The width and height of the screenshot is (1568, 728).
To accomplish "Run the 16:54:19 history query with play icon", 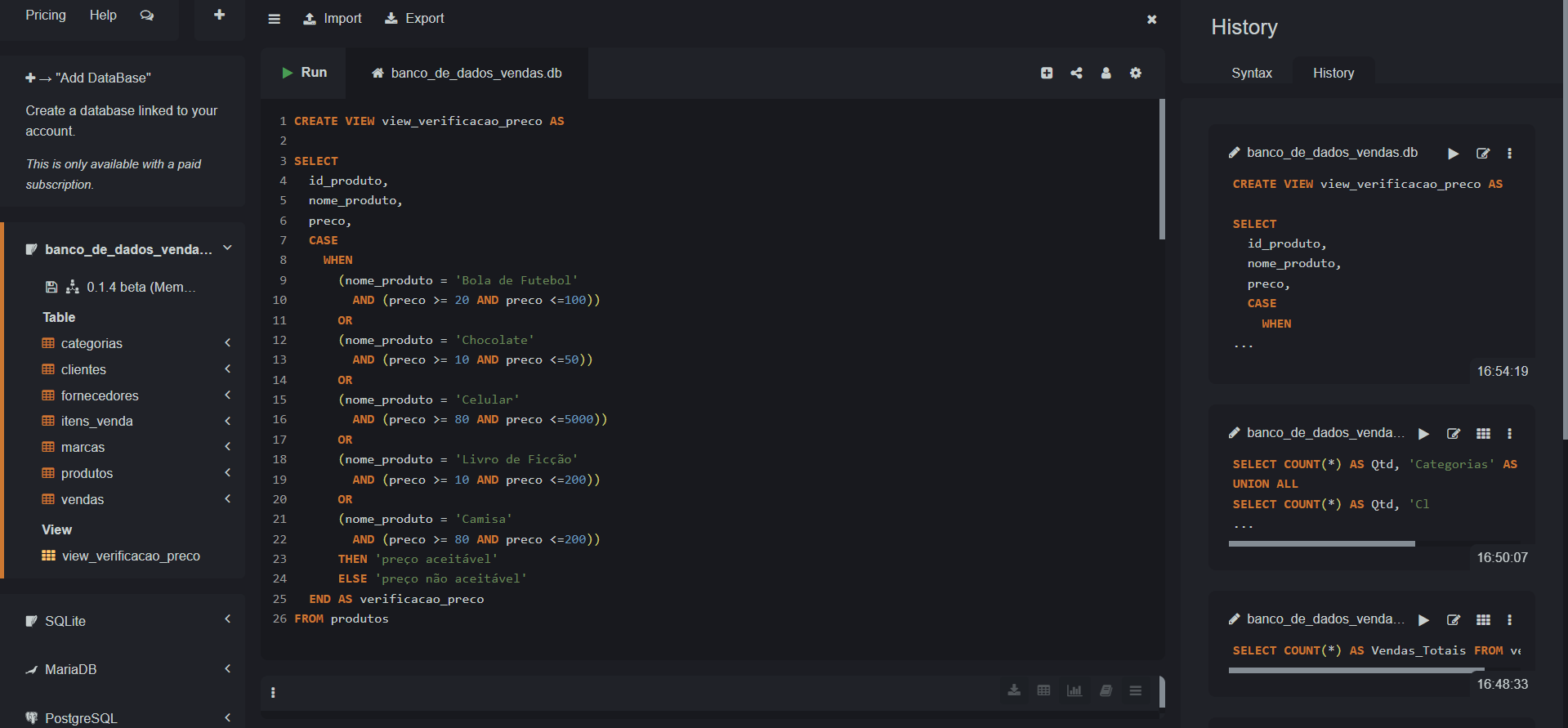I will tap(1454, 154).
